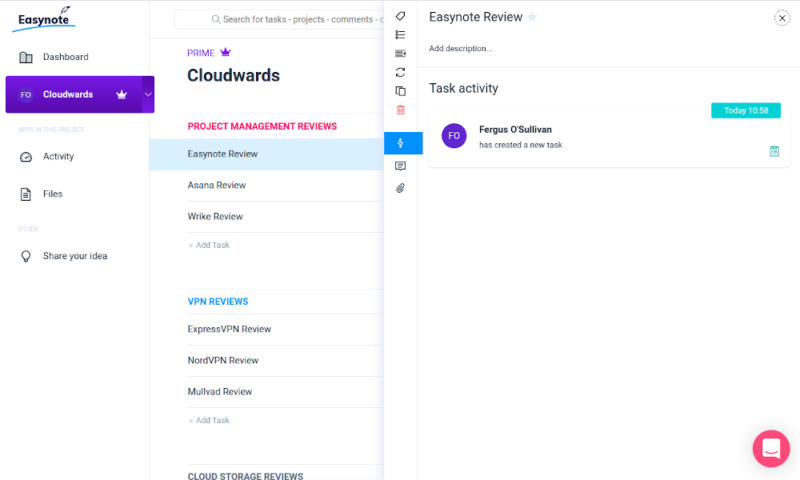Open the comments icon in task panel
Screen dimensions: 800x480
[x=401, y=166]
